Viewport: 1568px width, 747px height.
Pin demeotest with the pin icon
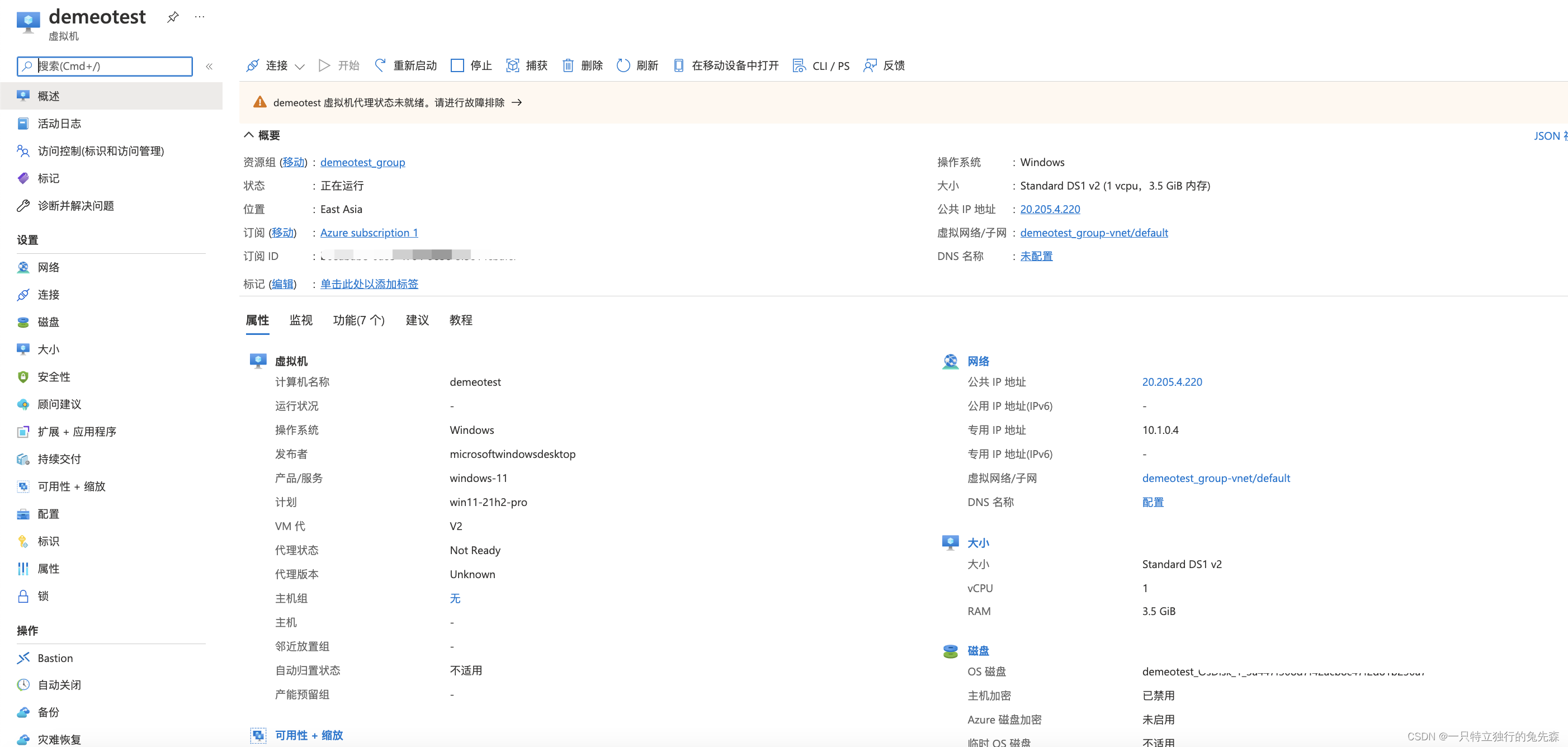click(173, 17)
